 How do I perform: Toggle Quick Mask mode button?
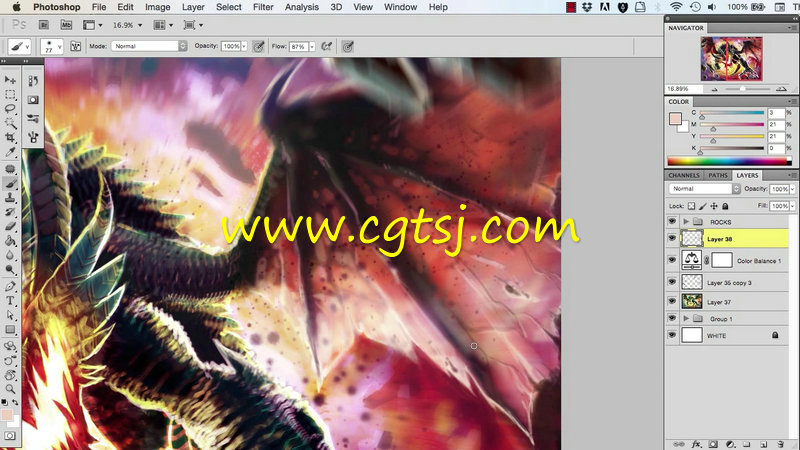(10, 436)
